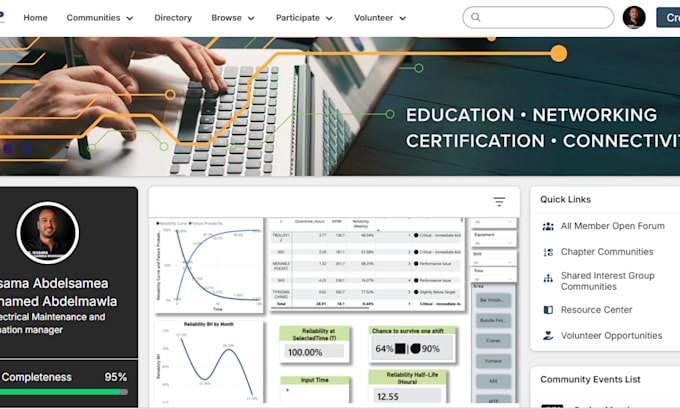Open the Browse menu

226,18
